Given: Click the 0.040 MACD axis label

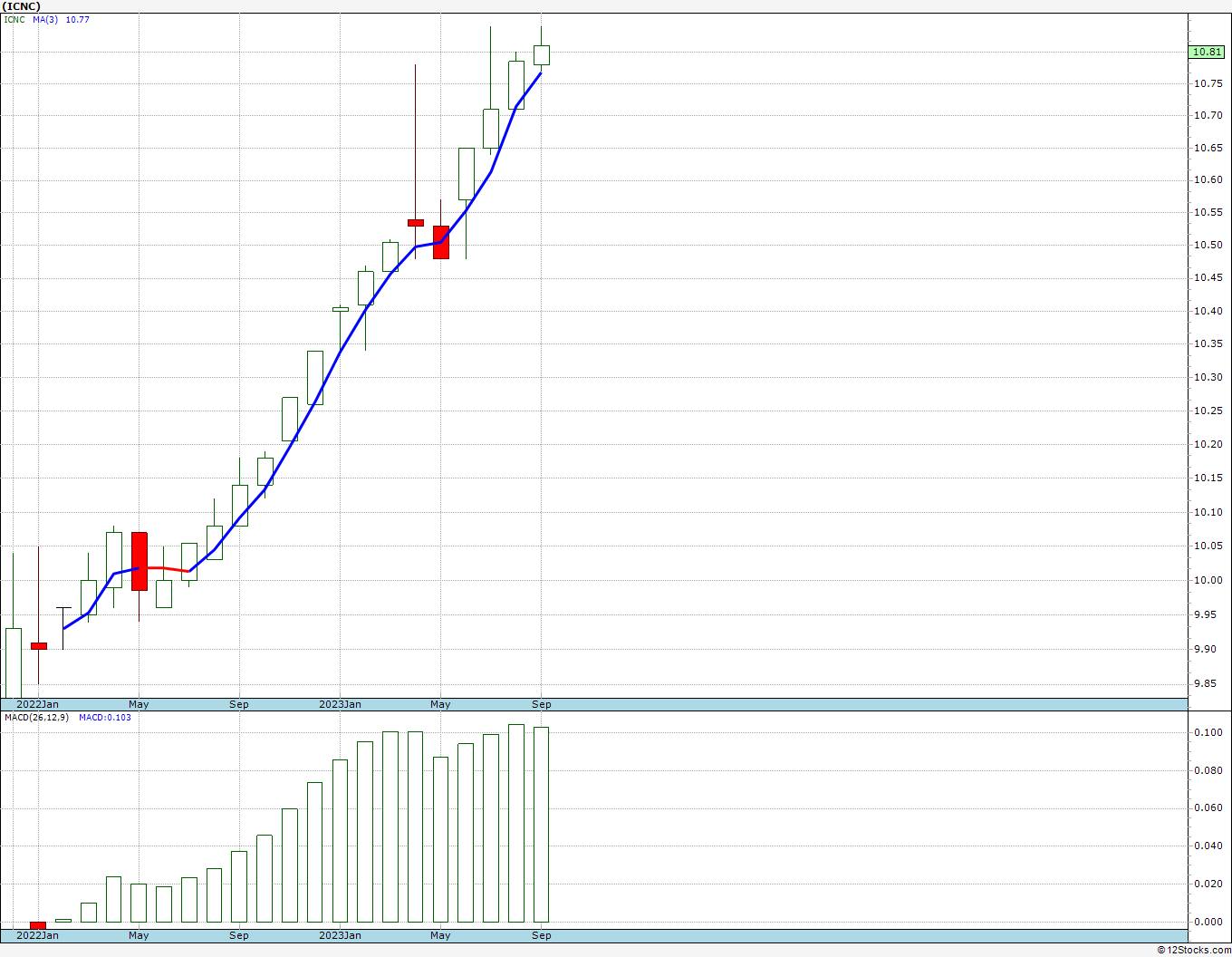Looking at the screenshot, I should coord(1207,846).
